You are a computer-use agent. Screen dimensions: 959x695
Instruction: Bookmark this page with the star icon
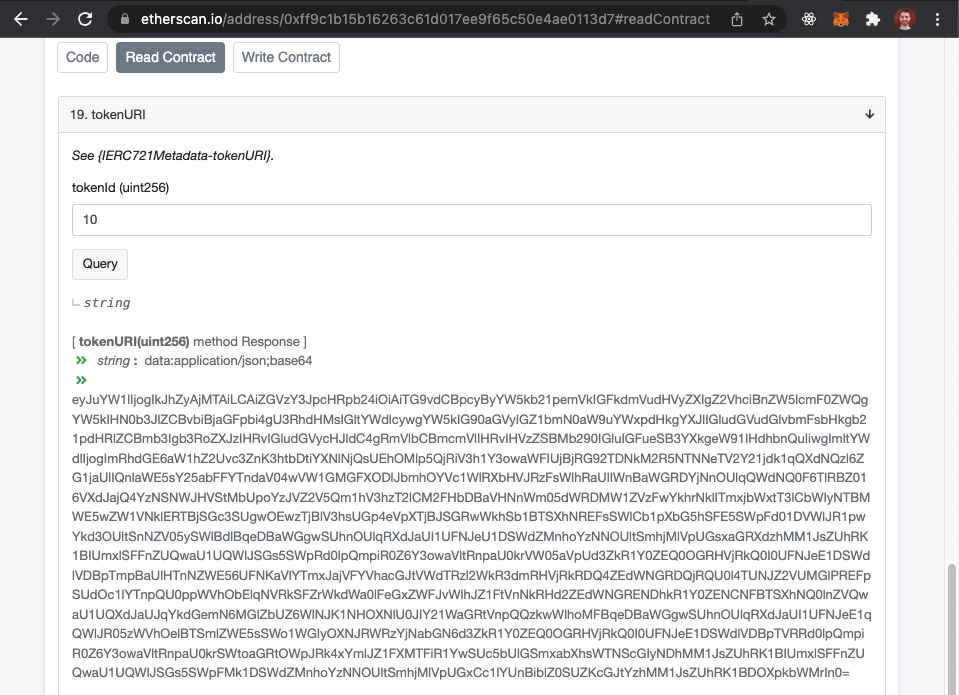[x=768, y=19]
